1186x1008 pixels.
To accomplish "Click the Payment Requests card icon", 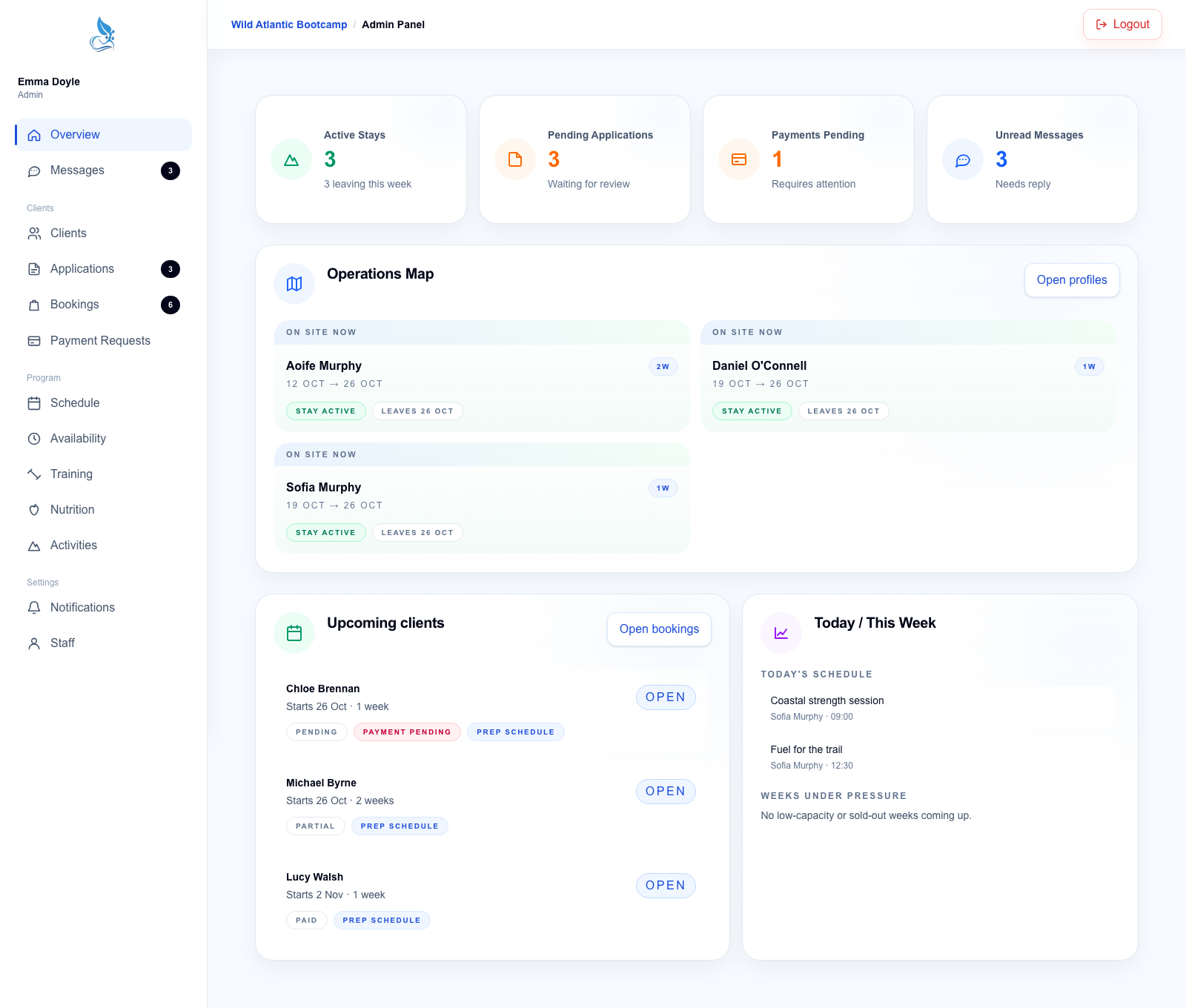I will click(34, 341).
